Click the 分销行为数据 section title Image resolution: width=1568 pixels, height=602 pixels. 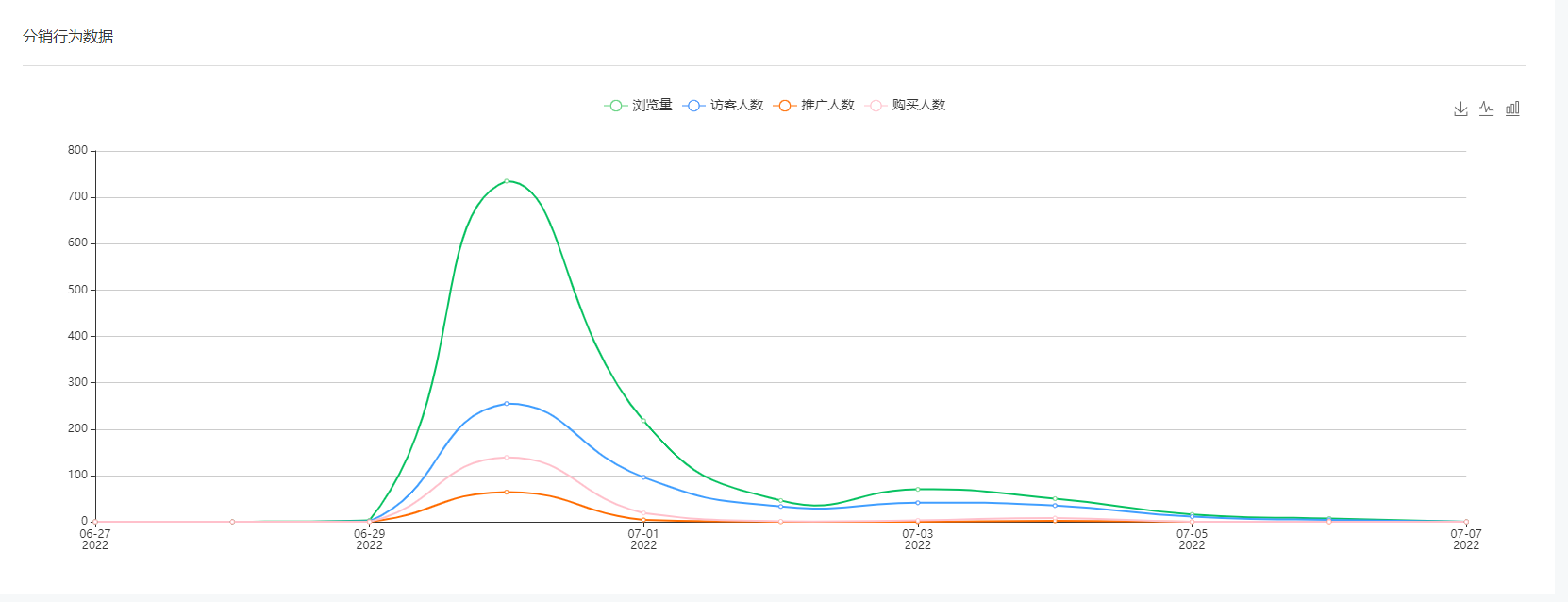click(x=68, y=37)
